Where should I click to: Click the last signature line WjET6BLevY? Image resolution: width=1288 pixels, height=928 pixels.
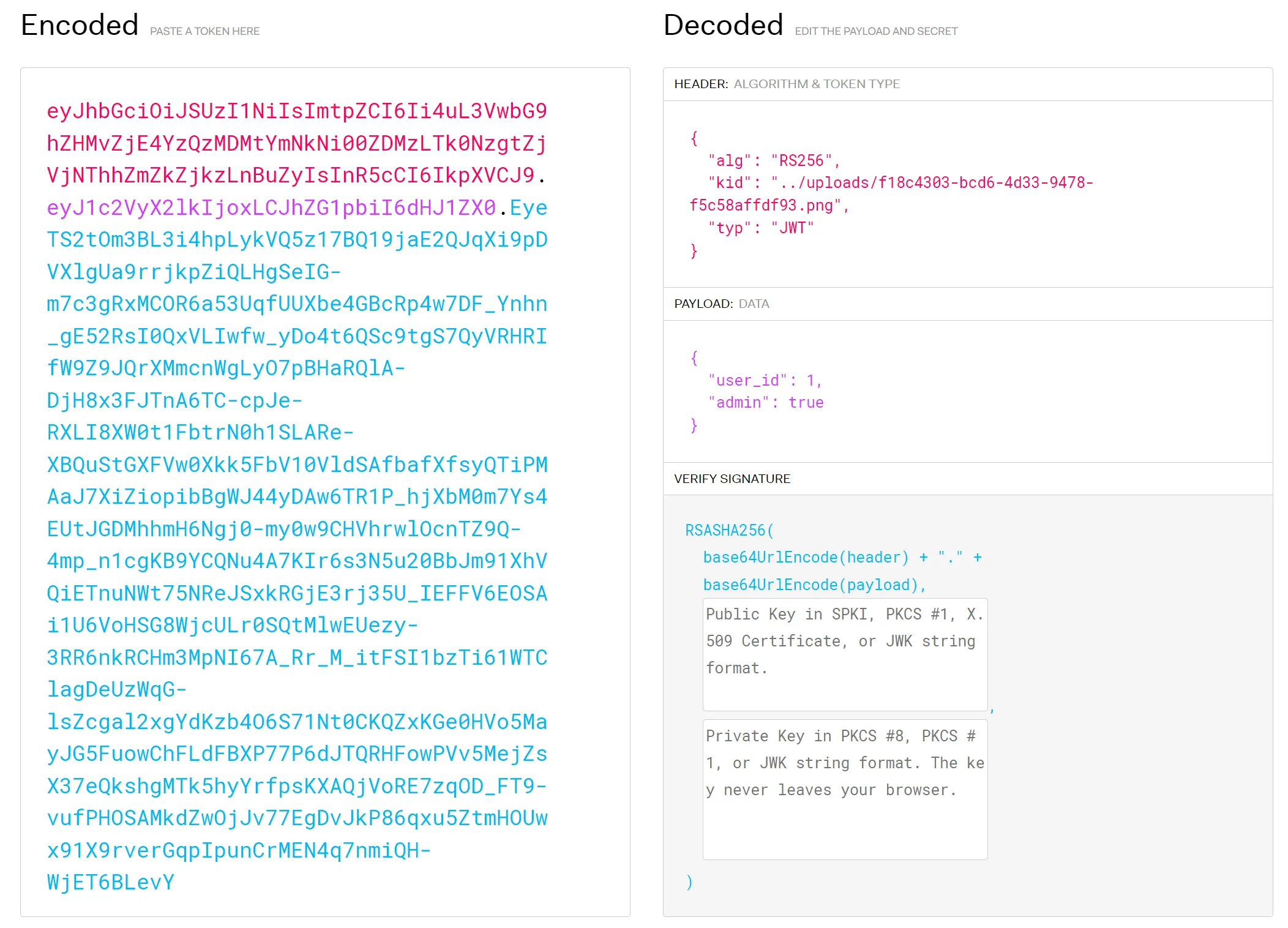click(111, 882)
